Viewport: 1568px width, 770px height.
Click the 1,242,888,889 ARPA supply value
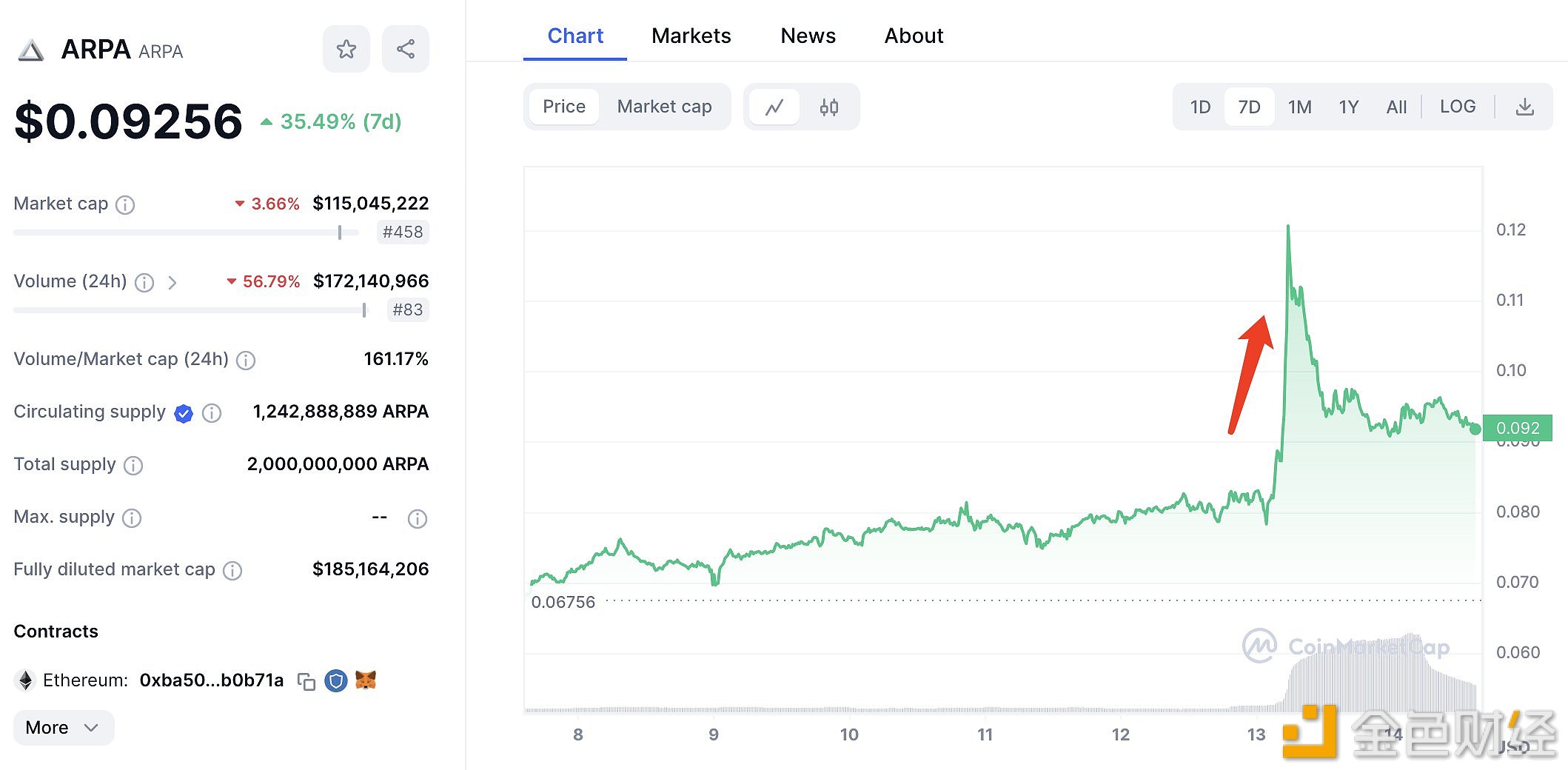[x=341, y=412]
